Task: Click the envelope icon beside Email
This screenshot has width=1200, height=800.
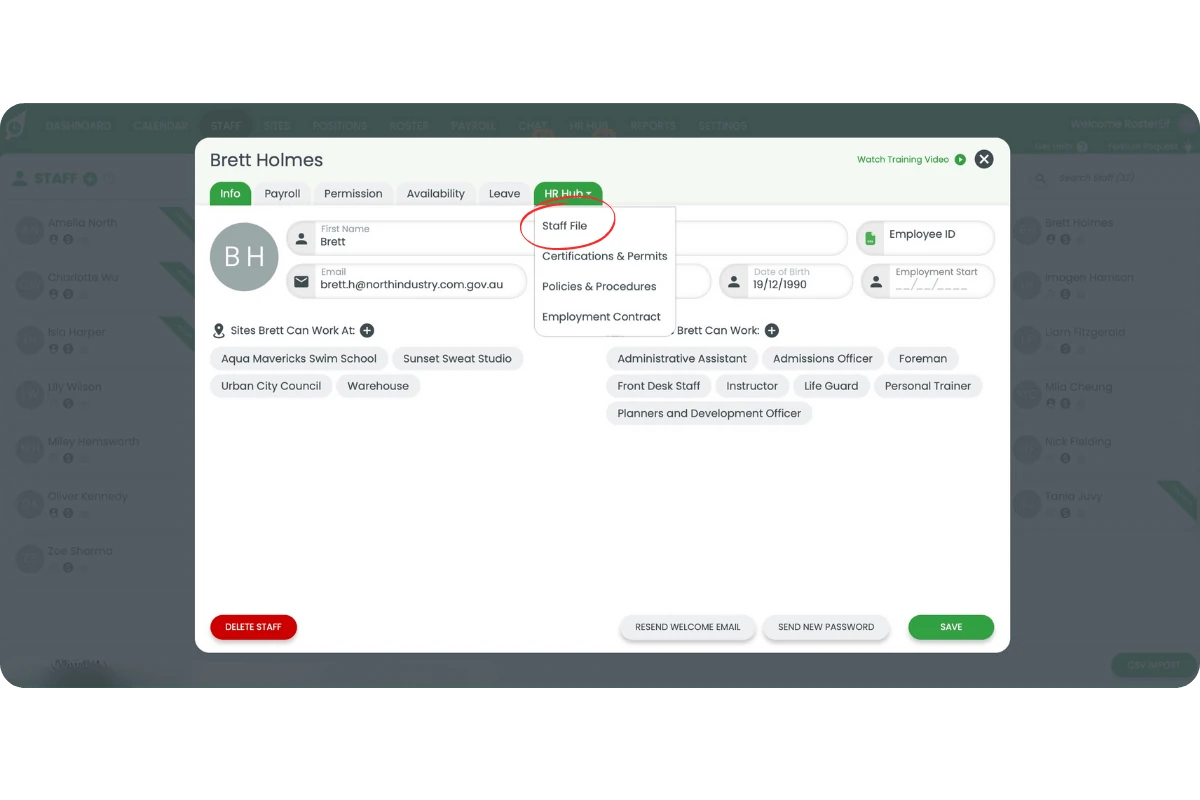Action: 301,282
